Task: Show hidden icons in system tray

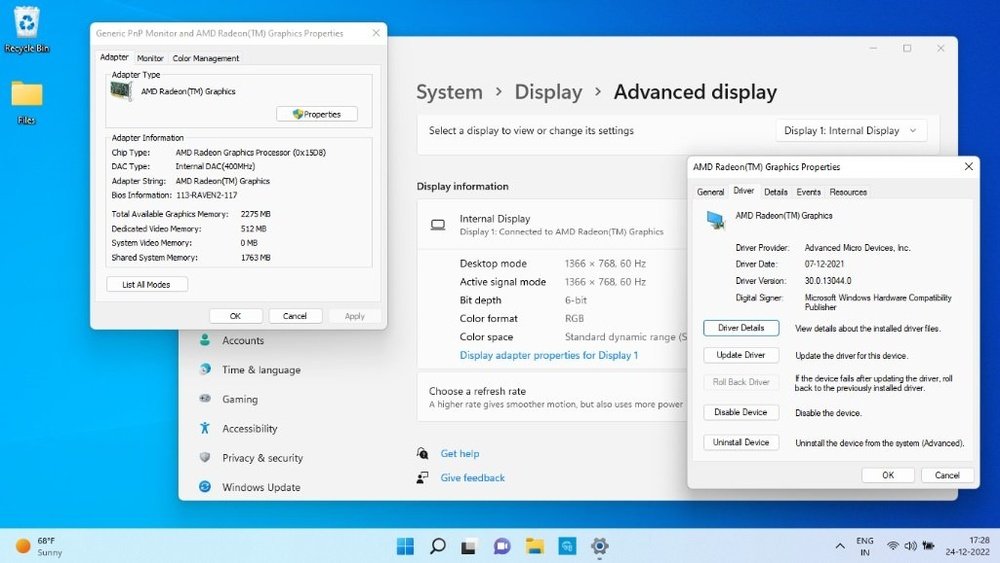Action: 840,546
